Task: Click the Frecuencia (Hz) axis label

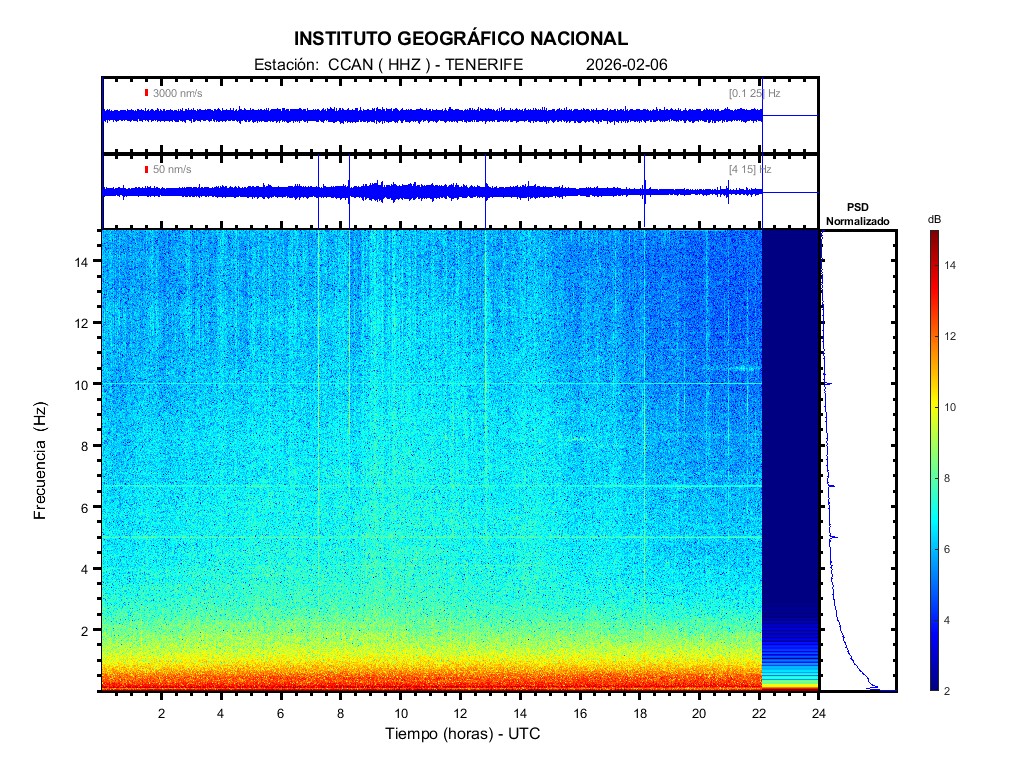Action: tap(41, 465)
